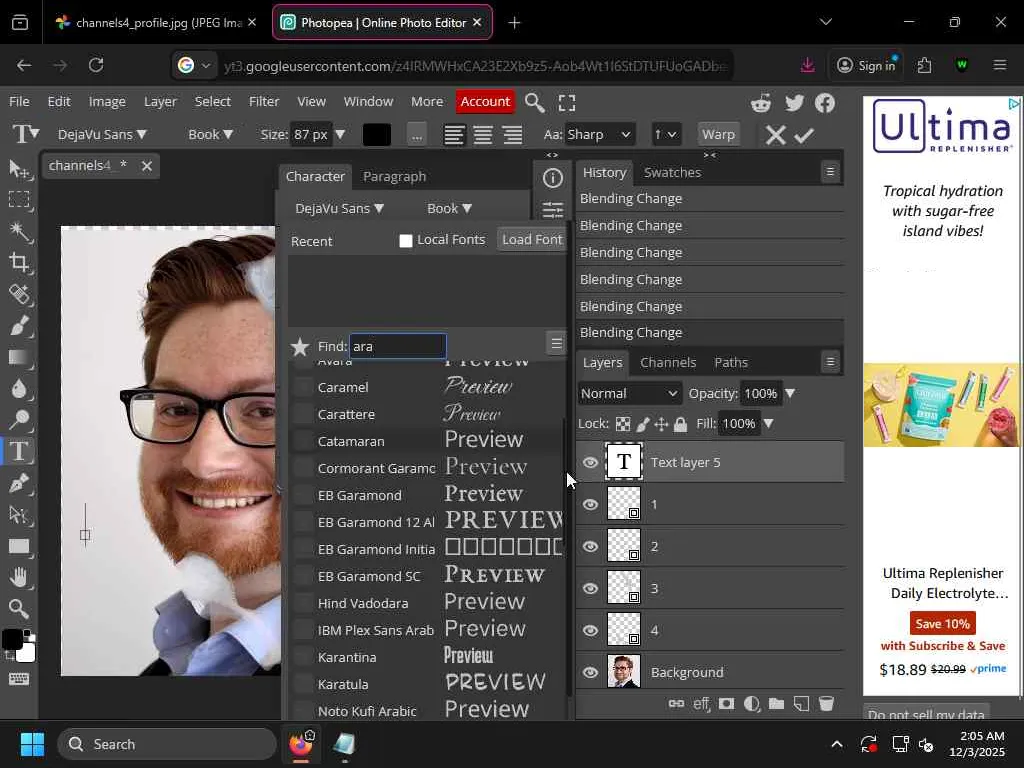This screenshot has height=768, width=1024.
Task: Select the Crop tool
Action: coord(19,262)
